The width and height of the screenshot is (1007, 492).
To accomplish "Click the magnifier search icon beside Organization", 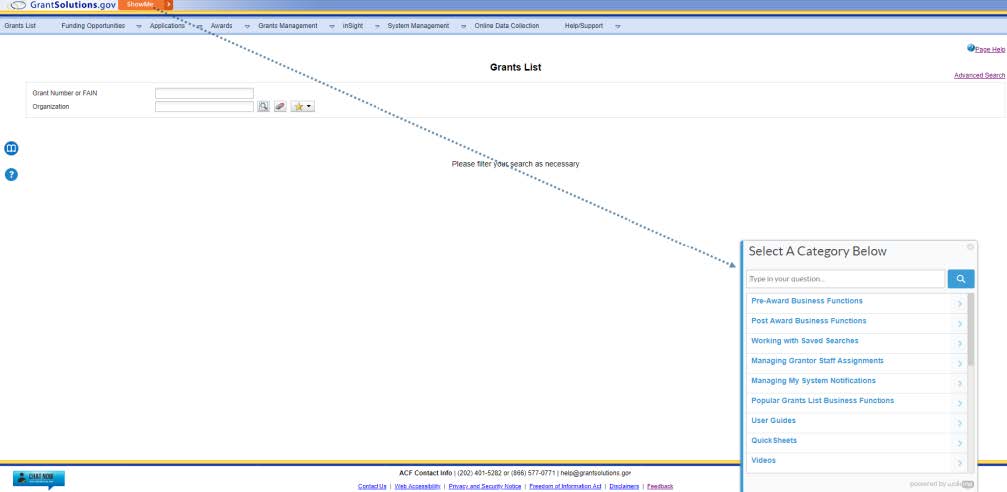I will (x=264, y=106).
